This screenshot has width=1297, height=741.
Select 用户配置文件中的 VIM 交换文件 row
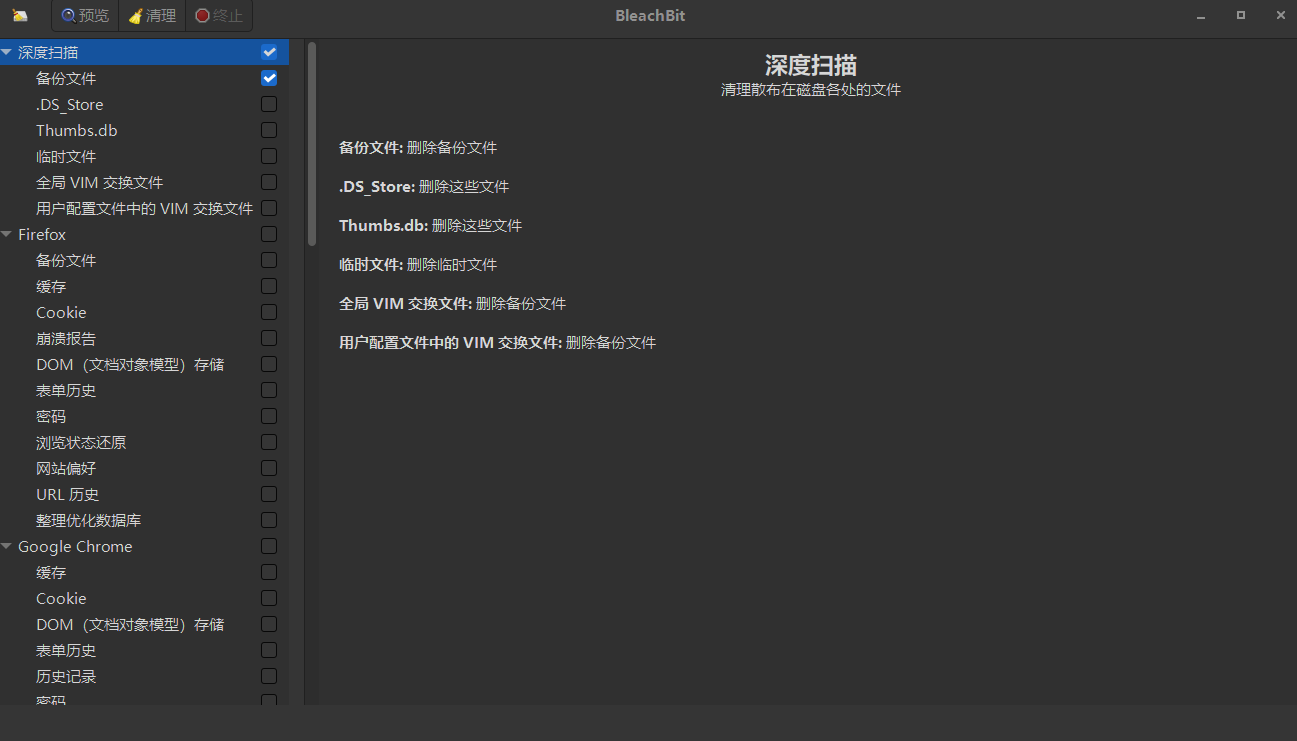pyautogui.click(x=144, y=208)
